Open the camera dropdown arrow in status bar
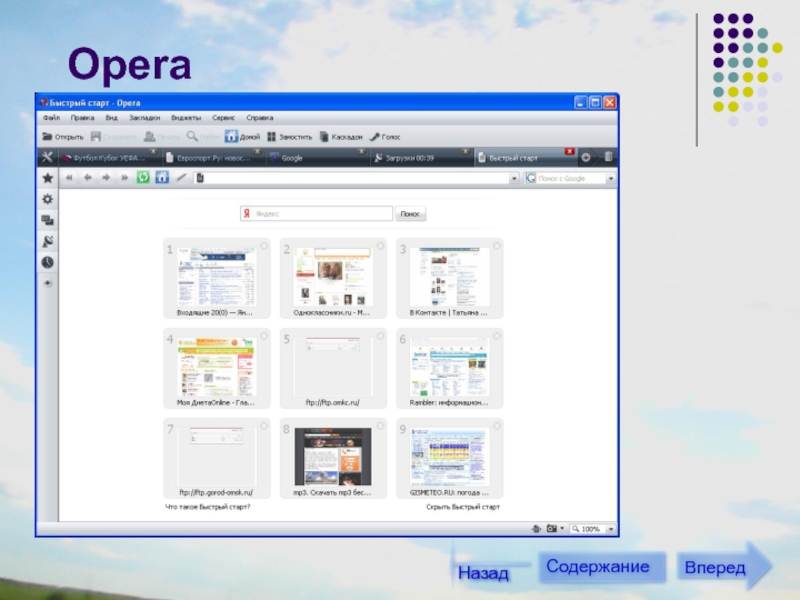 click(562, 529)
